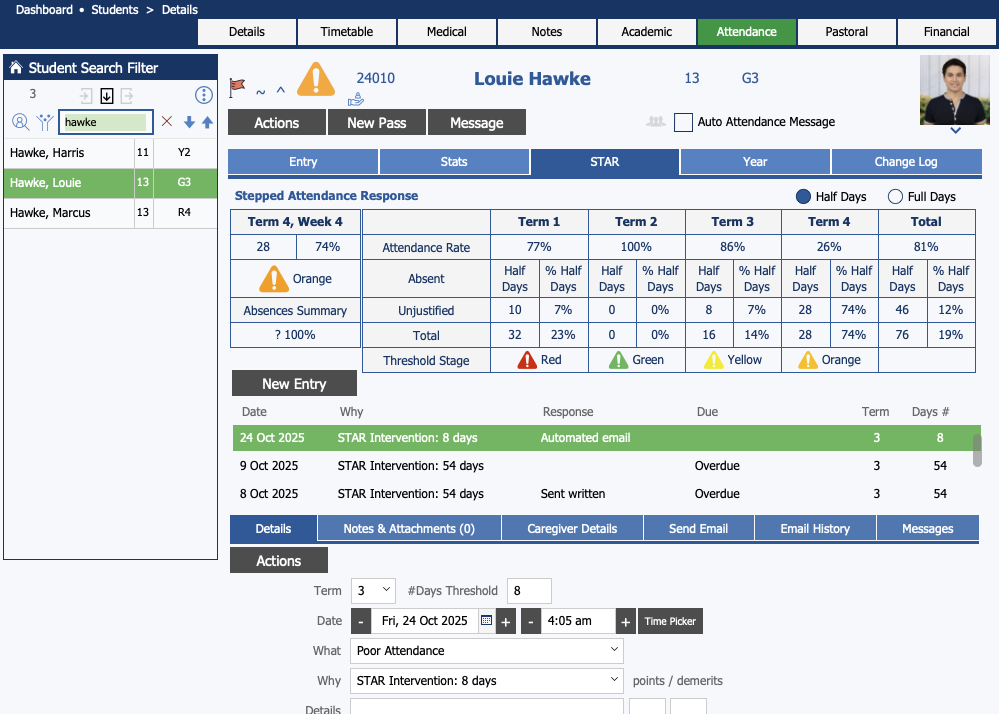Select the Full Days radio button
The image size is (999, 714).
click(895, 197)
